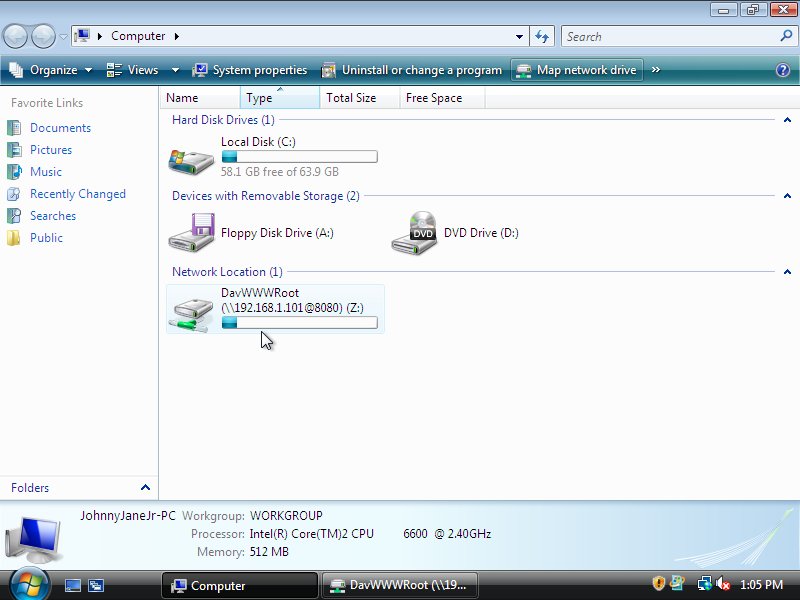
Task: Open the Recently Changed favorite link
Action: point(77,194)
